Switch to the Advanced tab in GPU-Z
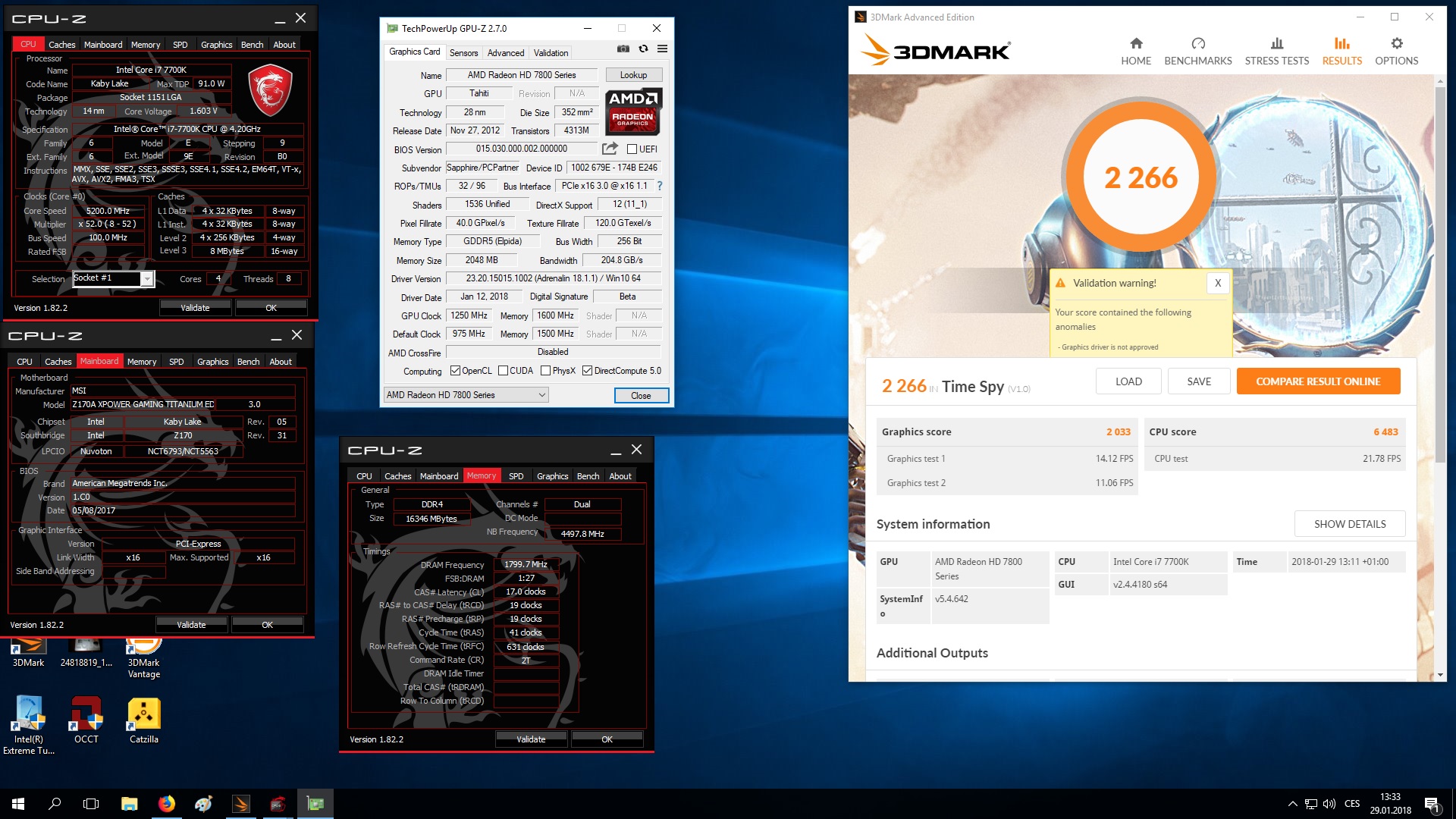Viewport: 1456px width, 819px height. pyautogui.click(x=505, y=53)
